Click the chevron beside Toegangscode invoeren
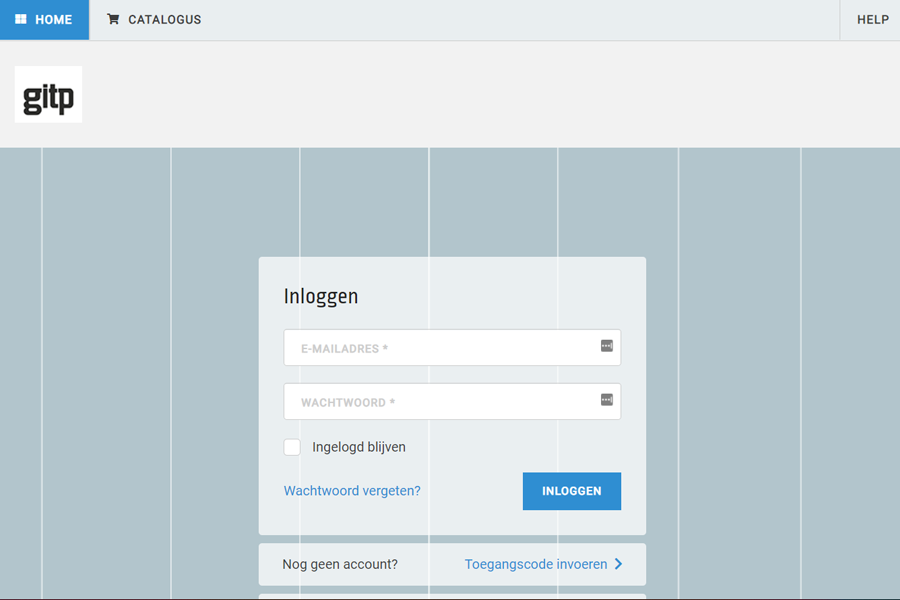This screenshot has height=600, width=900. pos(618,564)
